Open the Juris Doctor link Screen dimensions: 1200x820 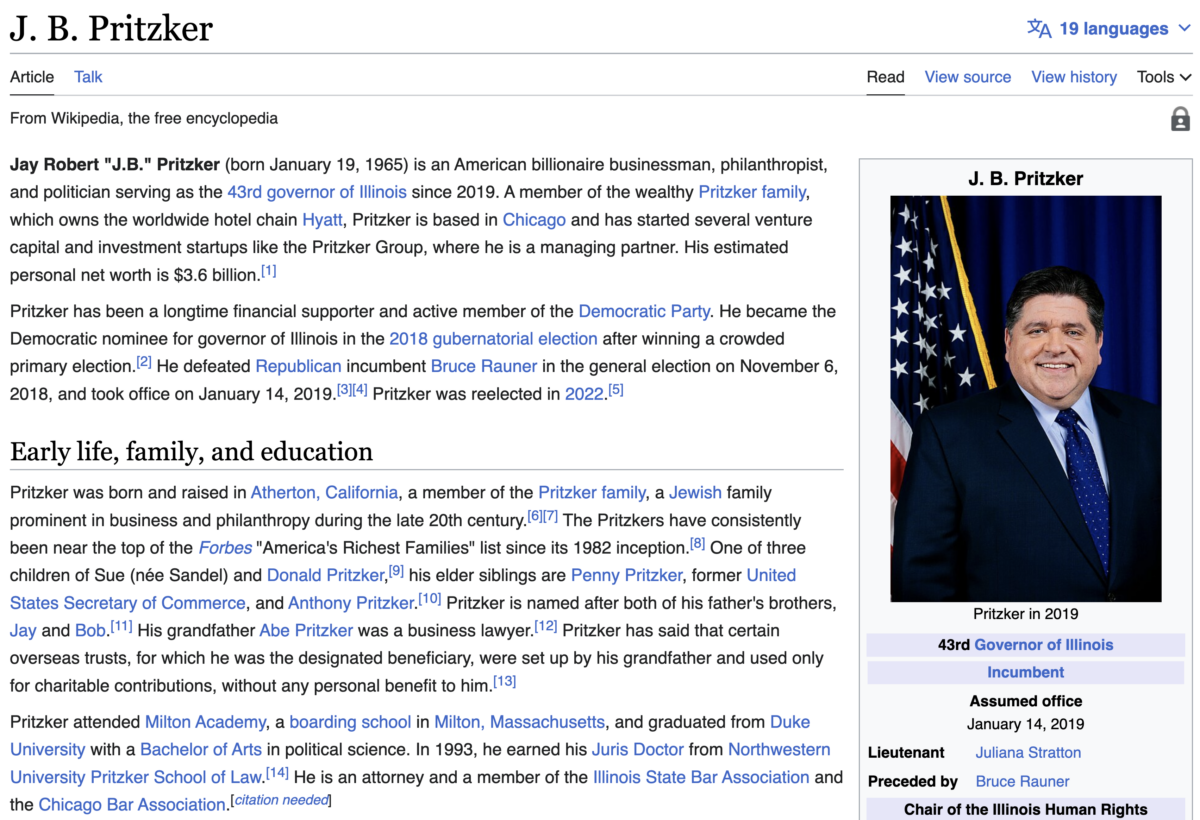(x=638, y=750)
